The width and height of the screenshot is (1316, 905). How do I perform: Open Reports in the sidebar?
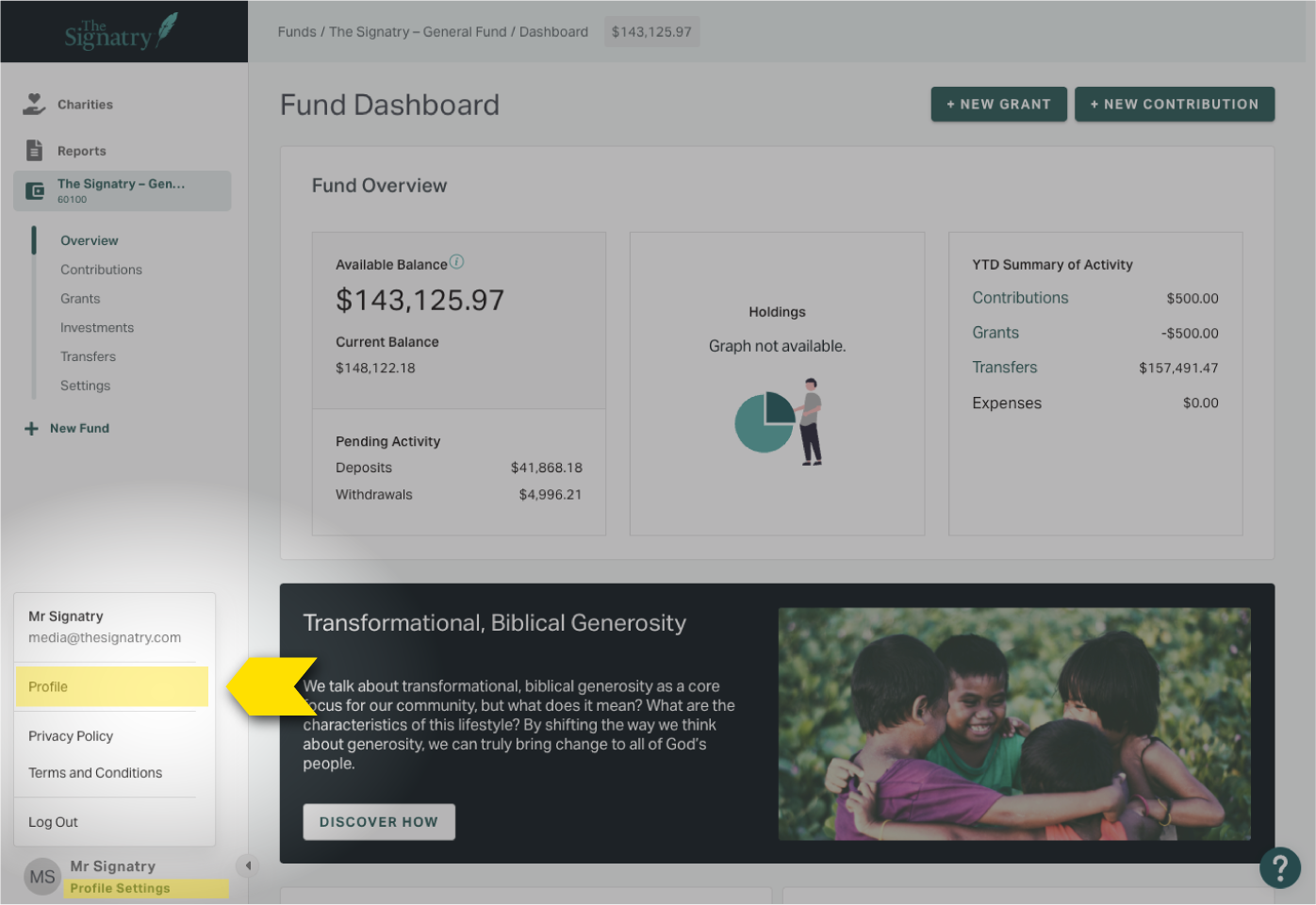coord(82,151)
